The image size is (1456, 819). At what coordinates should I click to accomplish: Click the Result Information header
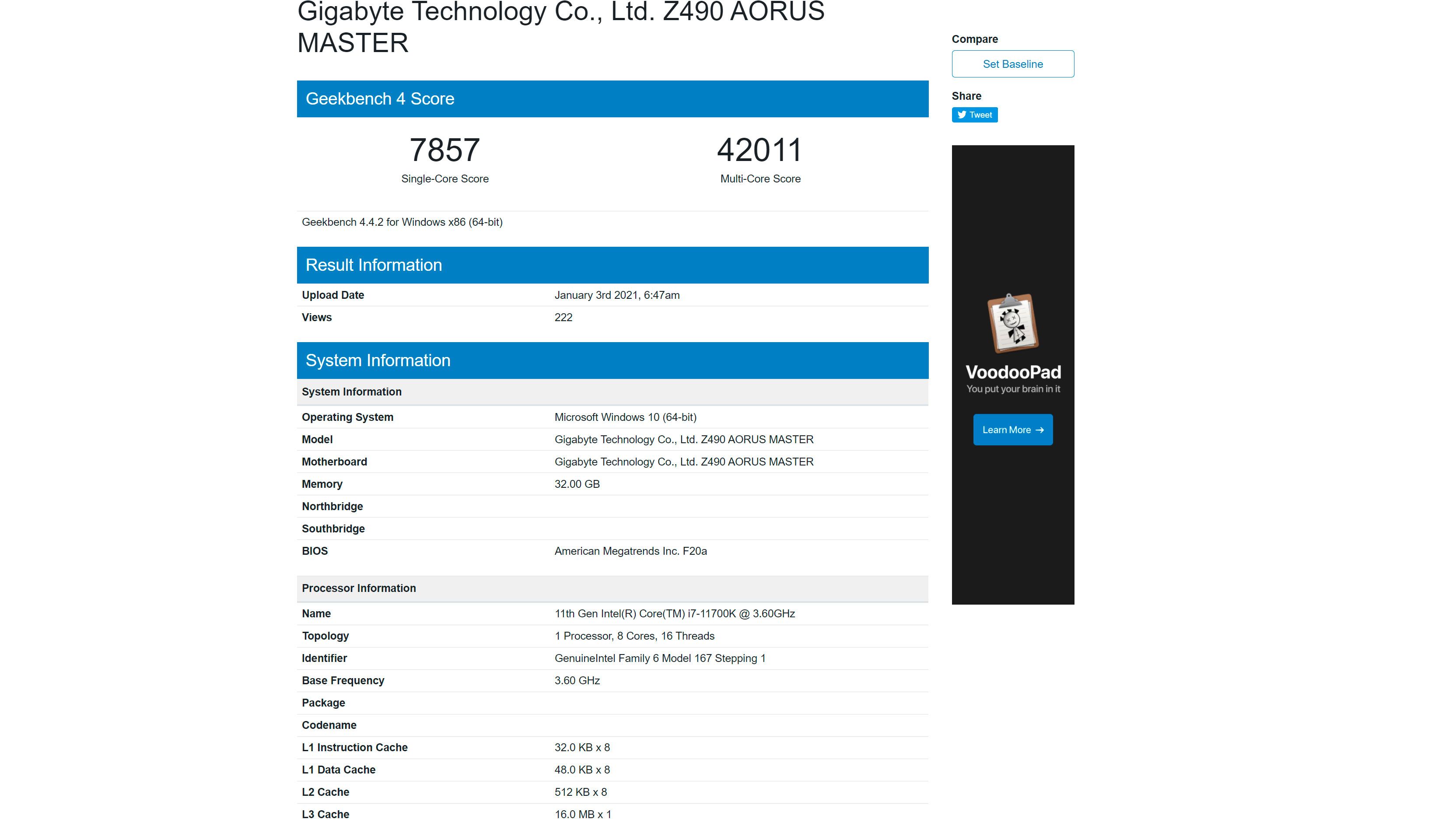tap(612, 265)
